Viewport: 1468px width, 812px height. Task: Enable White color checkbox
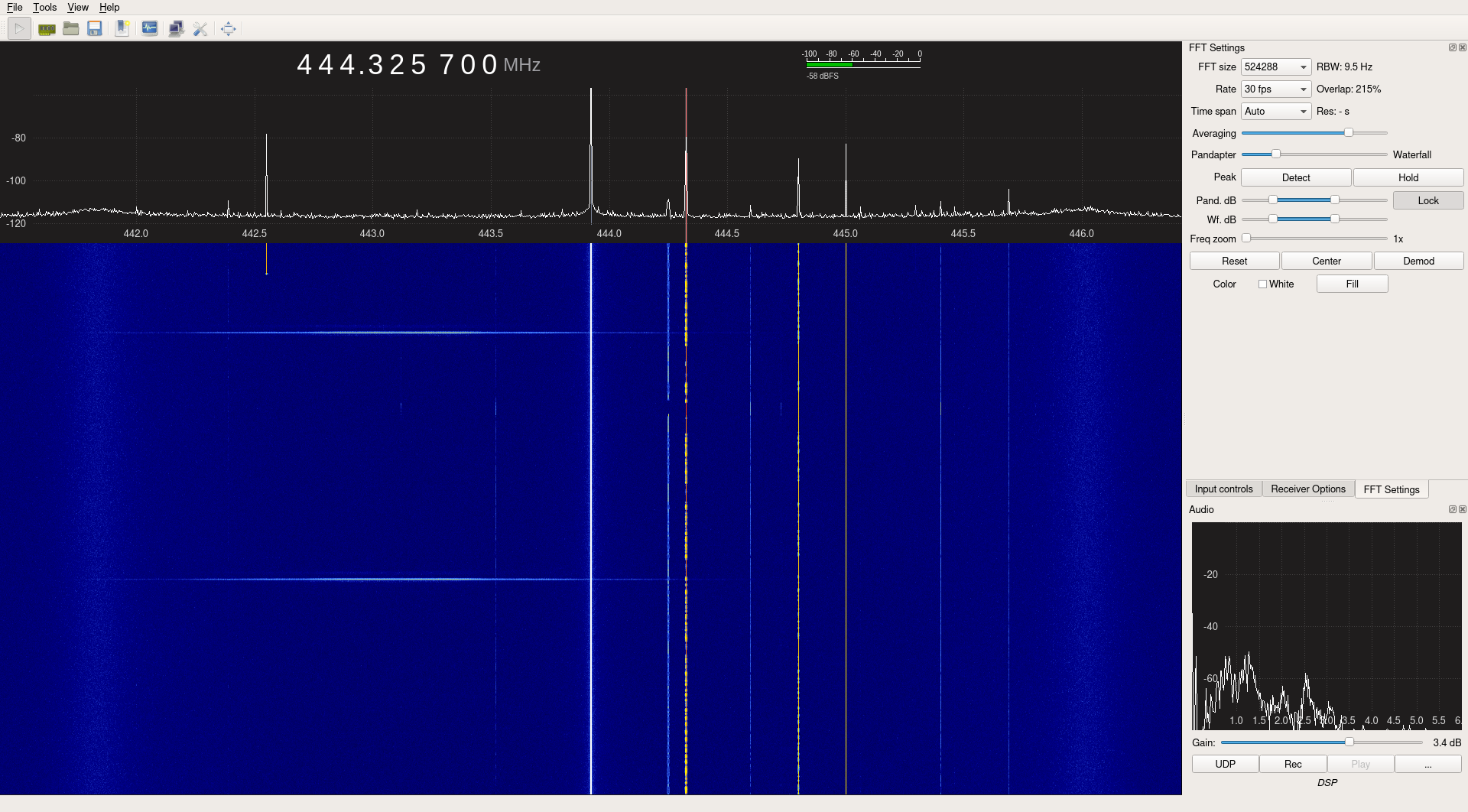[x=1263, y=284]
